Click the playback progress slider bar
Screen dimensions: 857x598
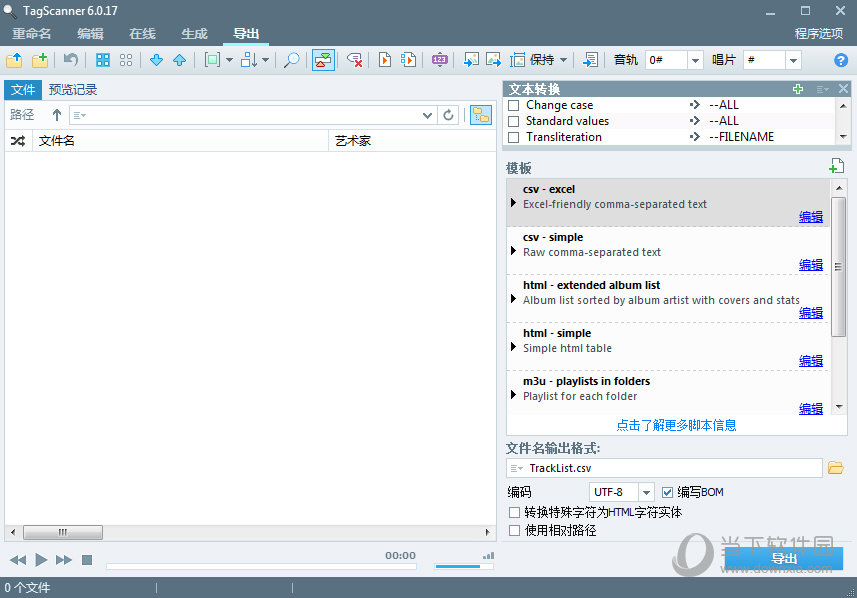(x=260, y=567)
